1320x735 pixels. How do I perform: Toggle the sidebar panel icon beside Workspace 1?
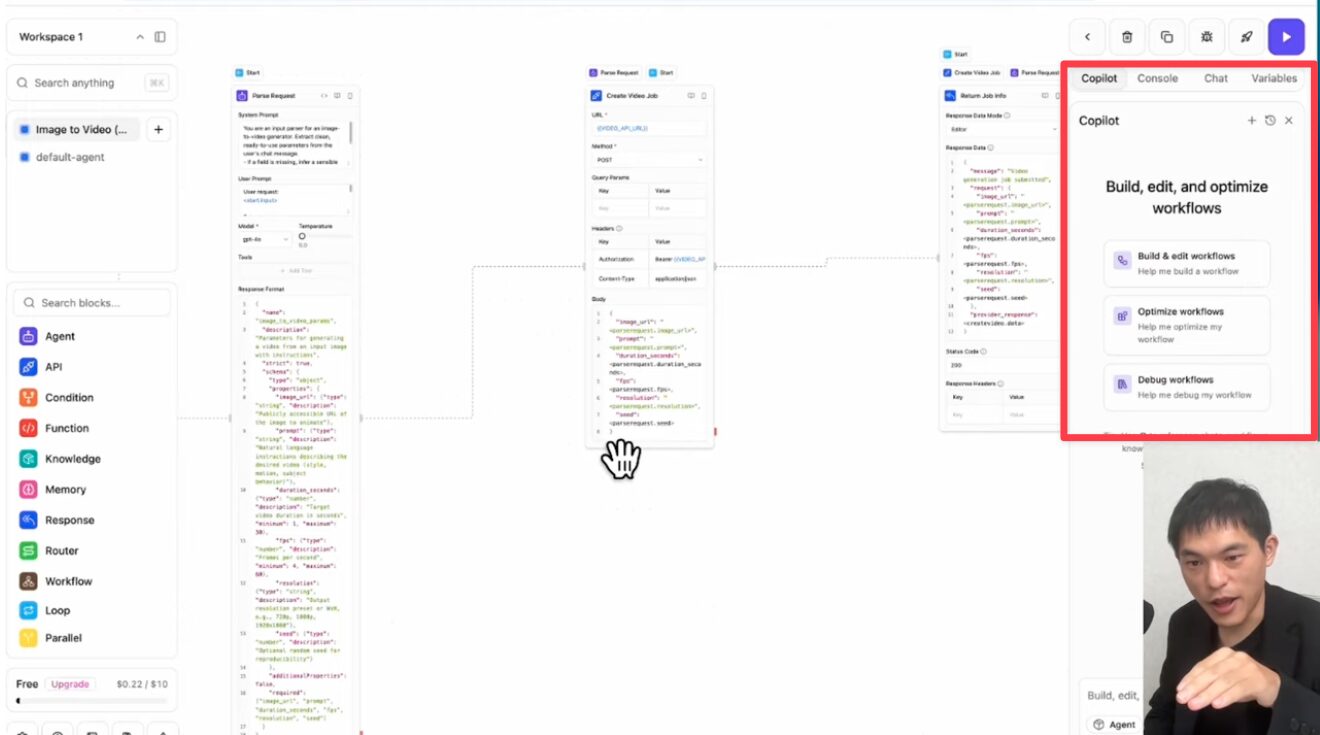coord(160,37)
